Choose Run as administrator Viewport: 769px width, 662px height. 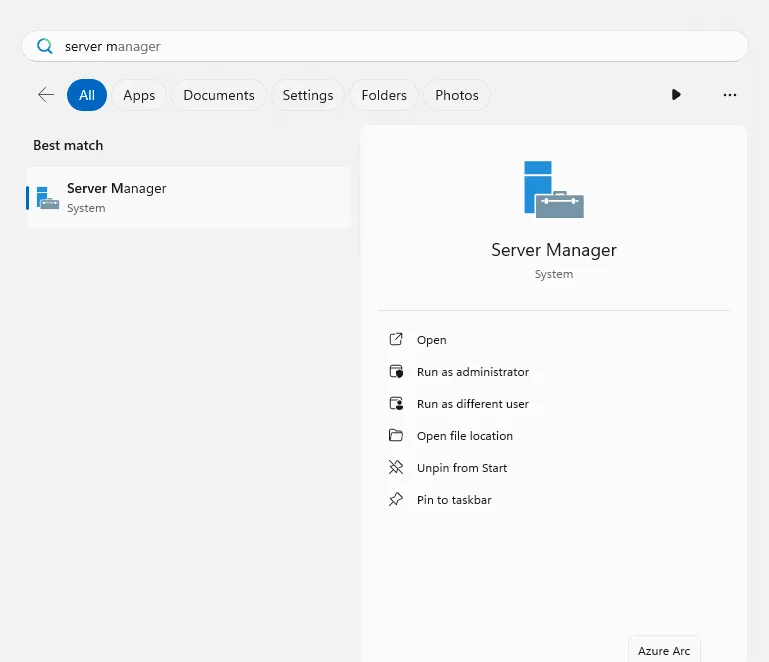coord(473,372)
